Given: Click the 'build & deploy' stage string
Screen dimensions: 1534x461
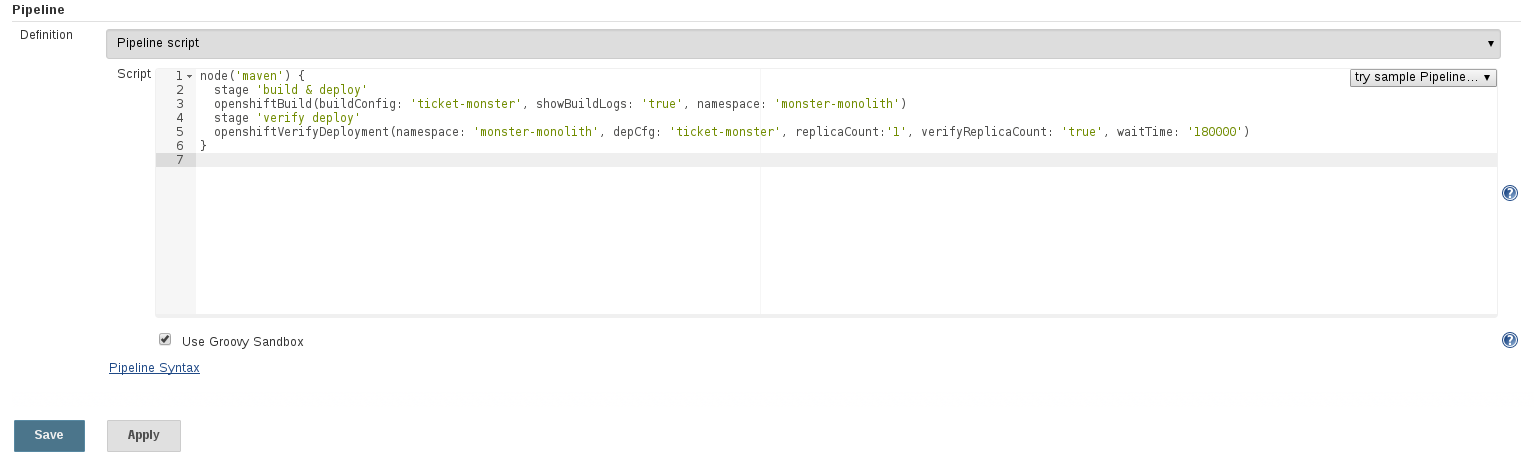Looking at the screenshot, I should click(x=312, y=90).
